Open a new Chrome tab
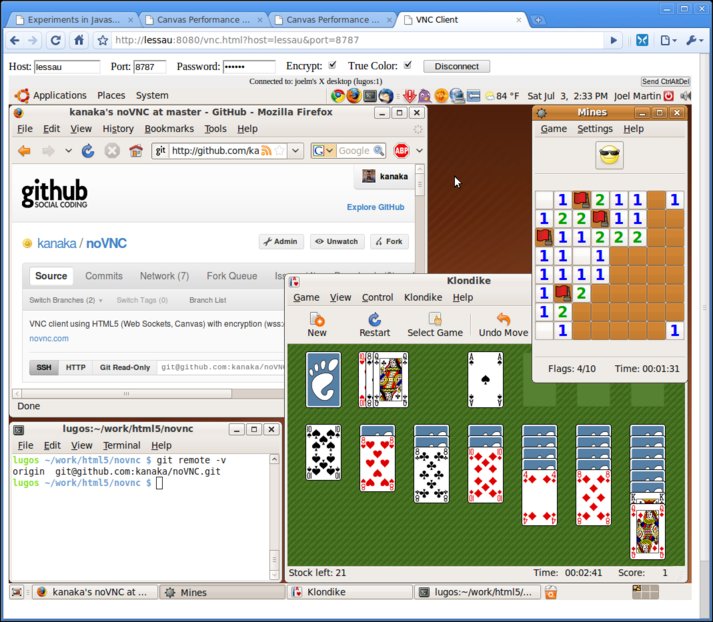The image size is (713, 622). coord(538,20)
